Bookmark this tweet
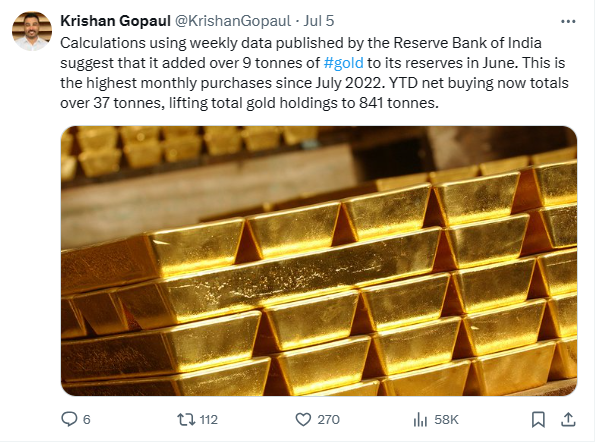Viewport: 595px width, 442px height. click(x=538, y=420)
